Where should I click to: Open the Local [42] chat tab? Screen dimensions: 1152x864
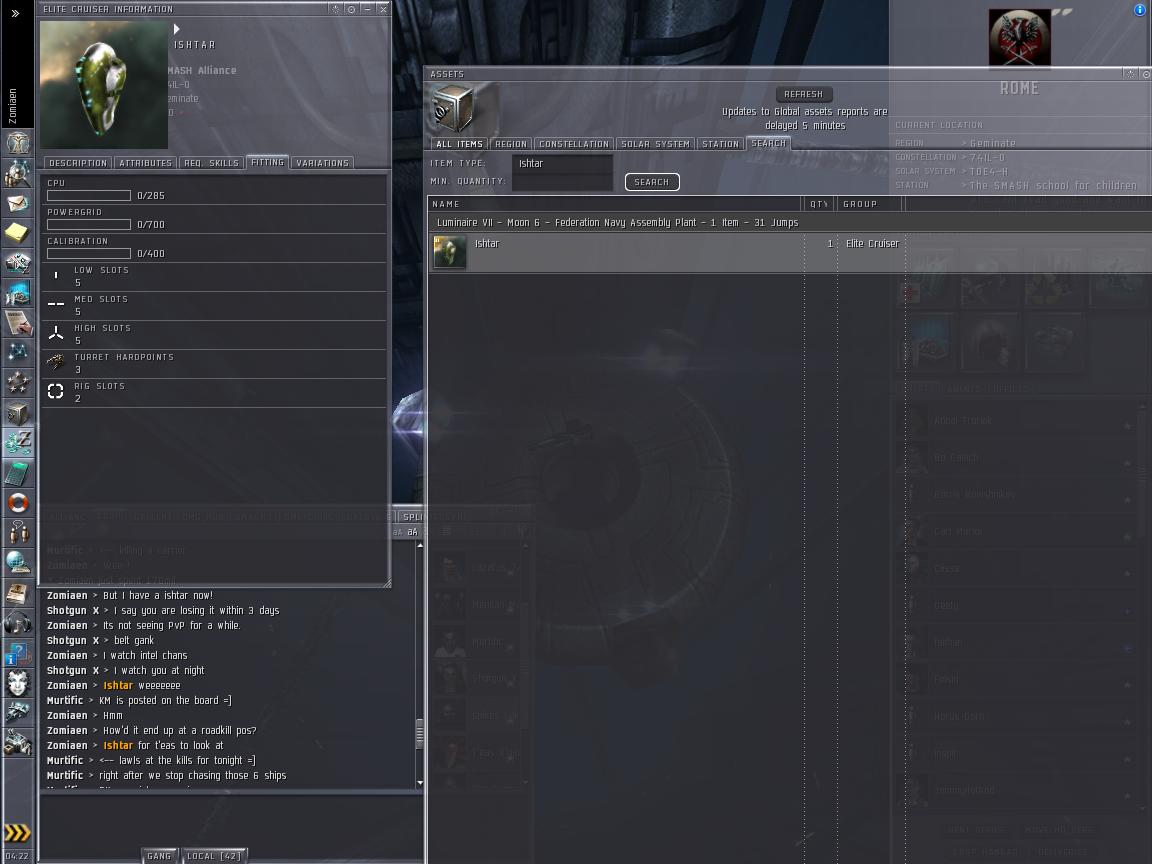tap(214, 856)
